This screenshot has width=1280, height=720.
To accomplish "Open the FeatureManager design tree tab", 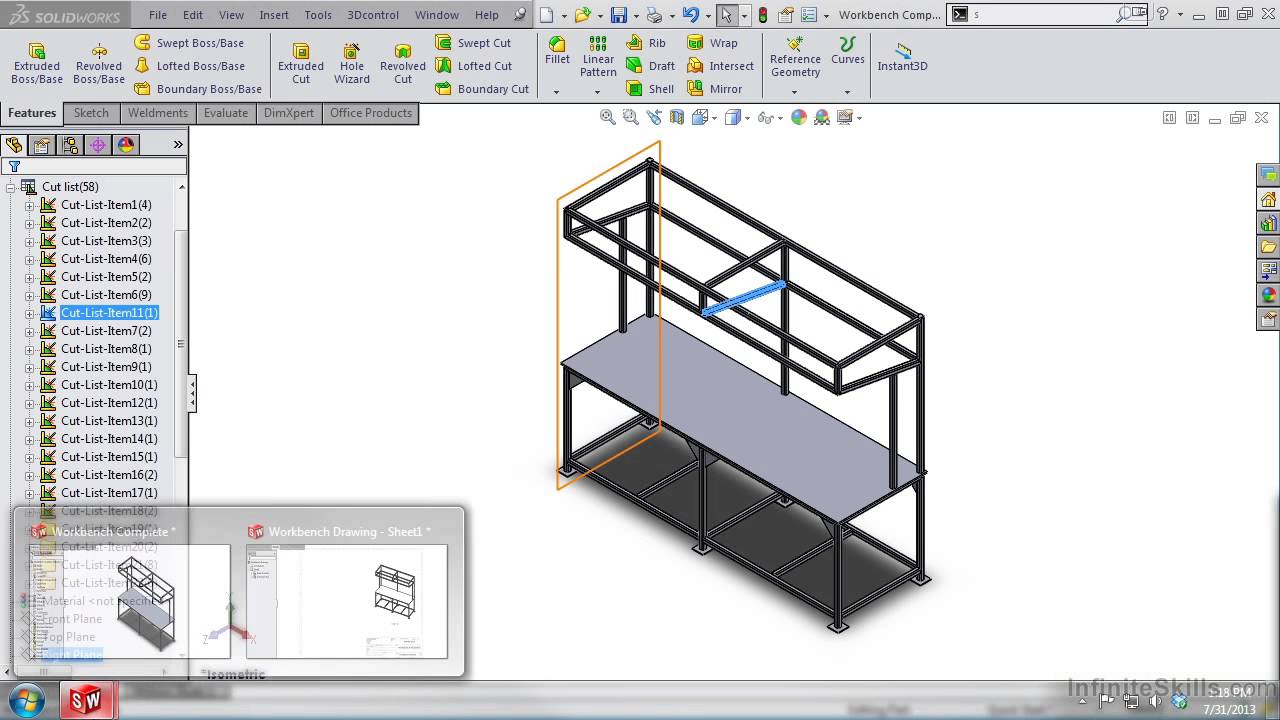I will [14, 145].
